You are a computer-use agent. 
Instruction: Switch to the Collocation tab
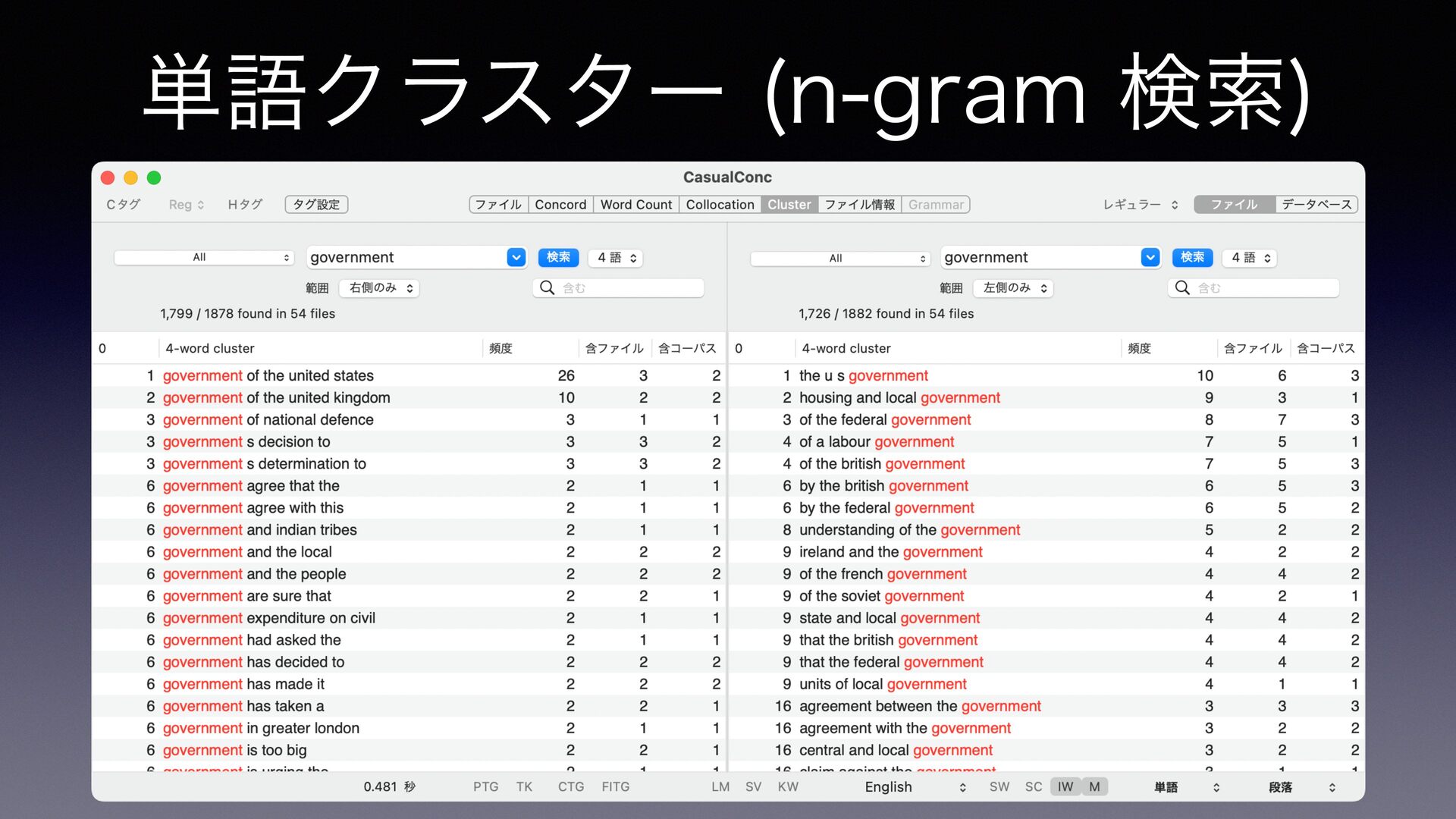click(720, 205)
